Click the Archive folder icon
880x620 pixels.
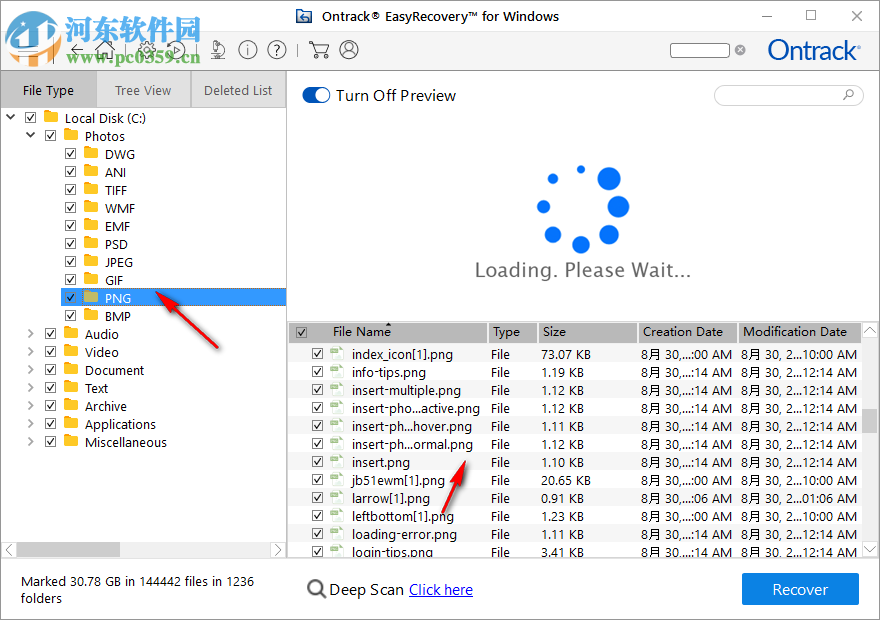coord(71,405)
